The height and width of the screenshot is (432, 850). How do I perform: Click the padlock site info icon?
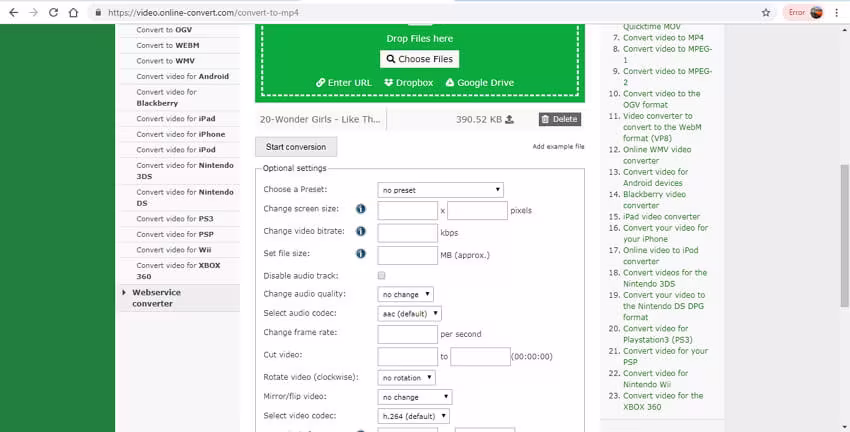[x=98, y=12]
